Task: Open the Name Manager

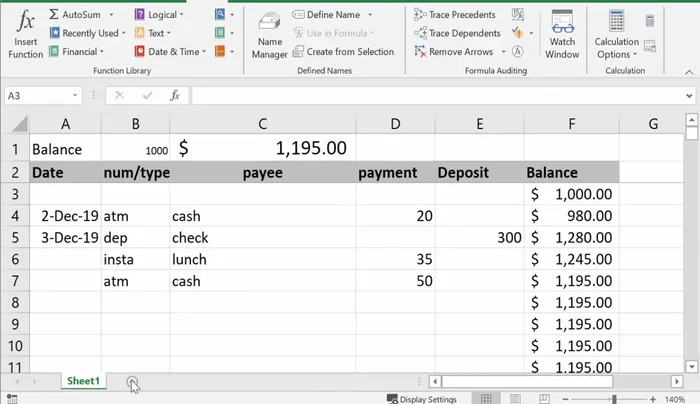Action: pyautogui.click(x=269, y=33)
